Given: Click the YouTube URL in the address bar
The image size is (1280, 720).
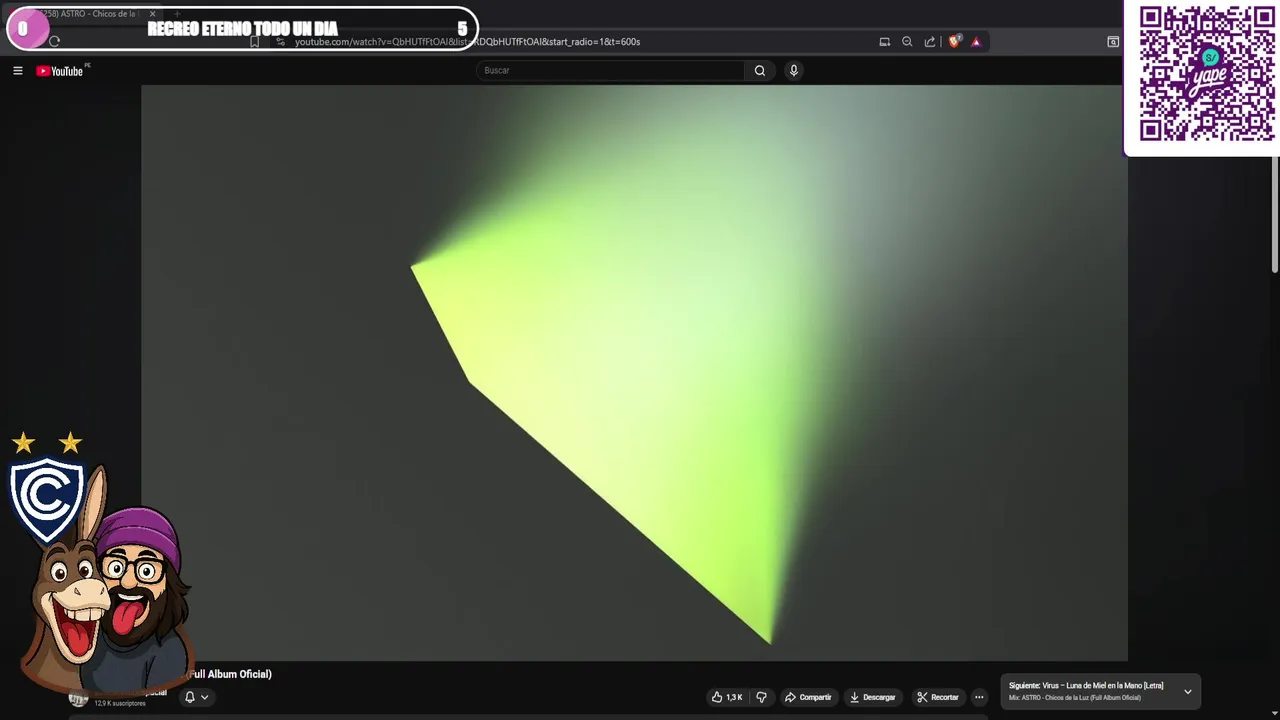Looking at the screenshot, I should [467, 42].
